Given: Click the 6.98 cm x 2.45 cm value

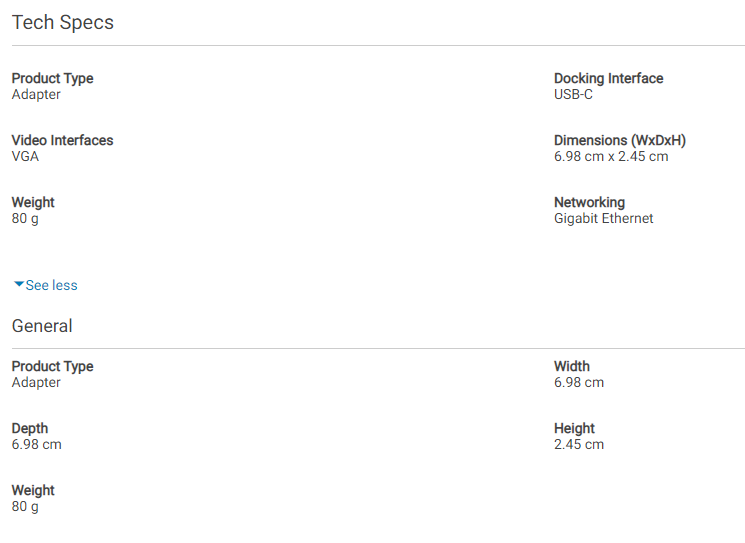Looking at the screenshot, I should coord(611,157).
